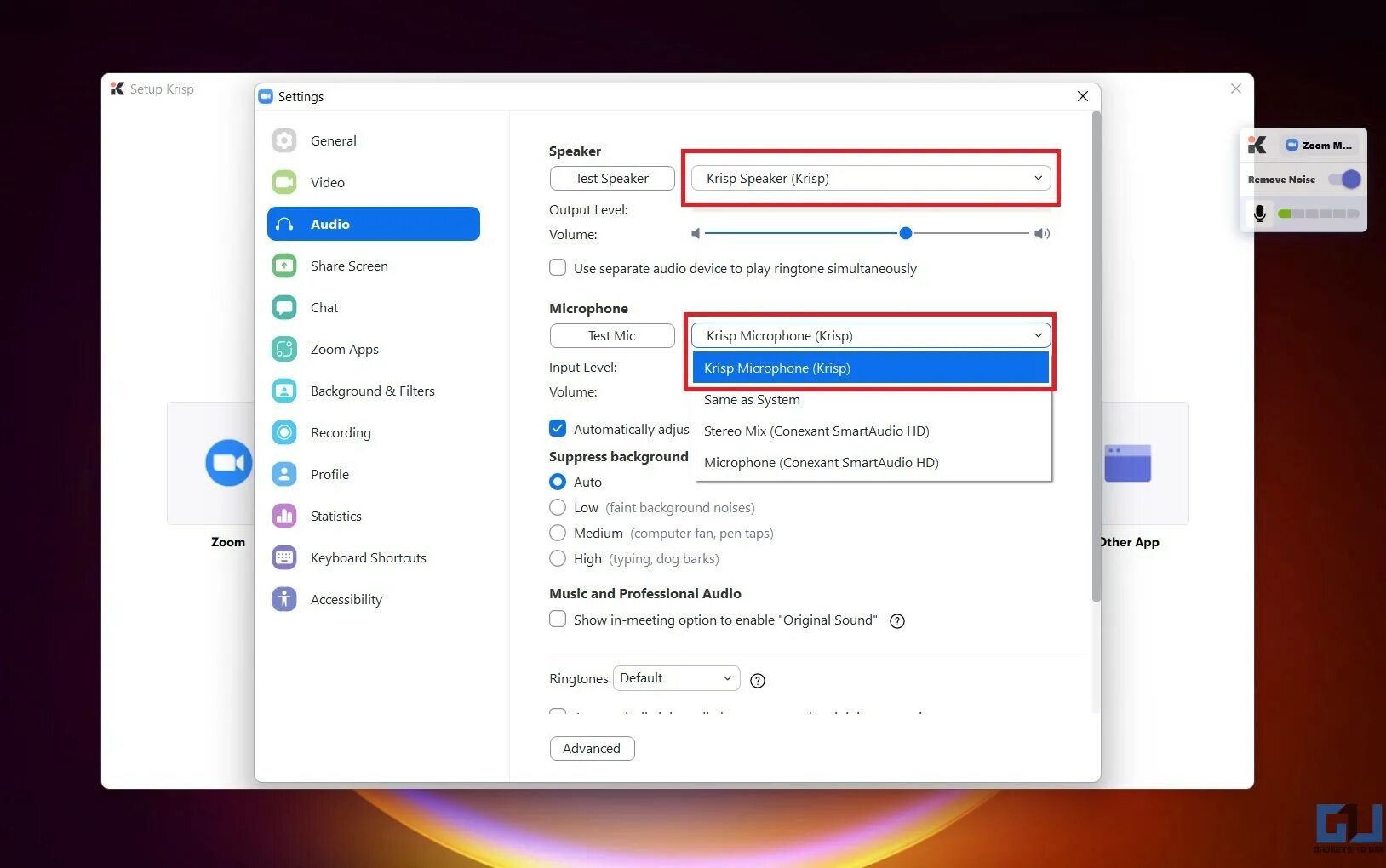This screenshot has height=868, width=1386.
Task: Click the Recording icon
Action: click(x=284, y=432)
